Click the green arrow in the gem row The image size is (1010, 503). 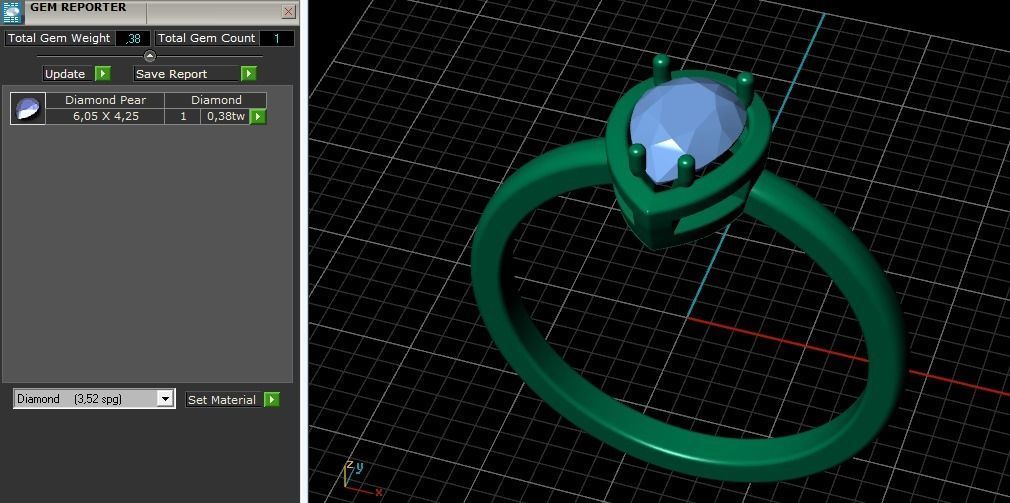point(258,117)
